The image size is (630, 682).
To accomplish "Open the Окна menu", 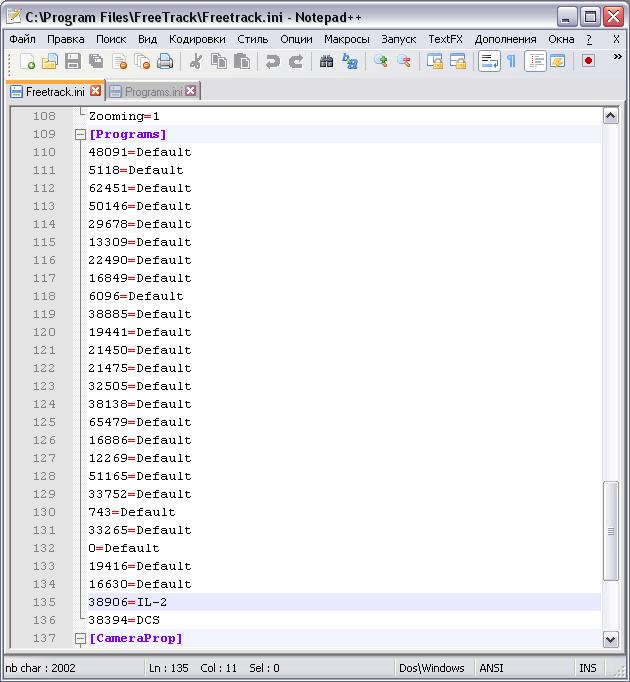I will [561, 39].
